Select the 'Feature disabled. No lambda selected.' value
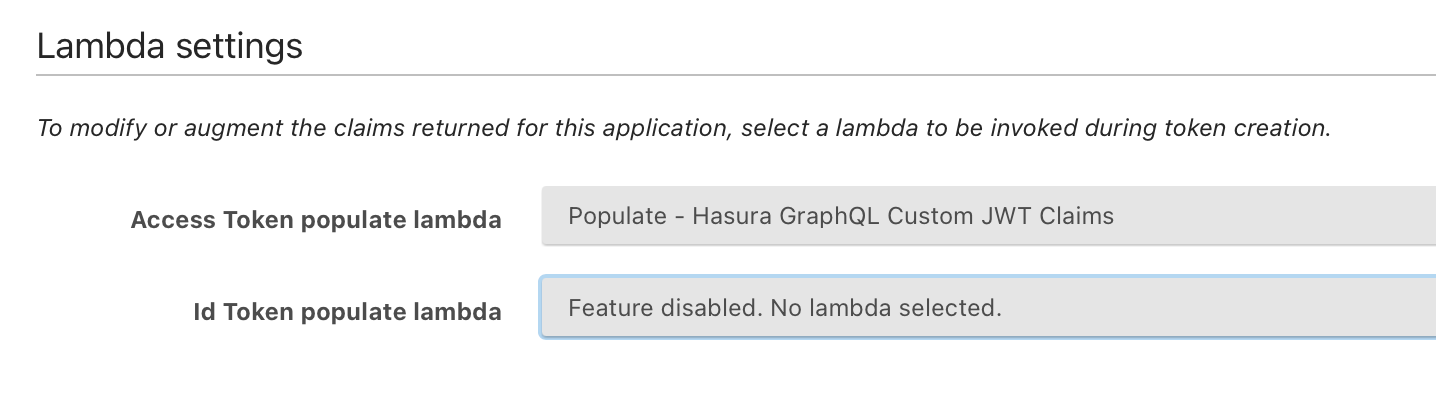 [x=784, y=308]
